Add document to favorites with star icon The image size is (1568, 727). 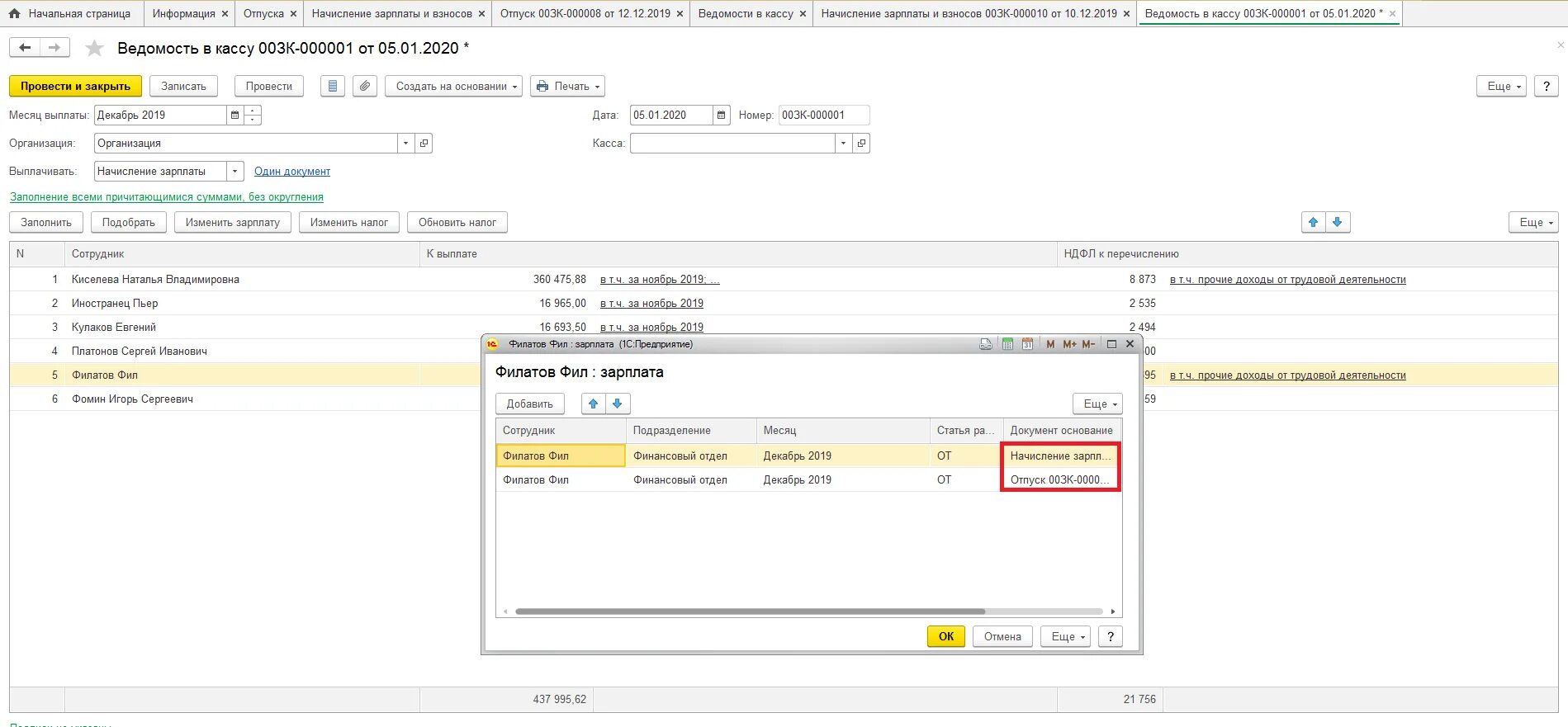95,49
